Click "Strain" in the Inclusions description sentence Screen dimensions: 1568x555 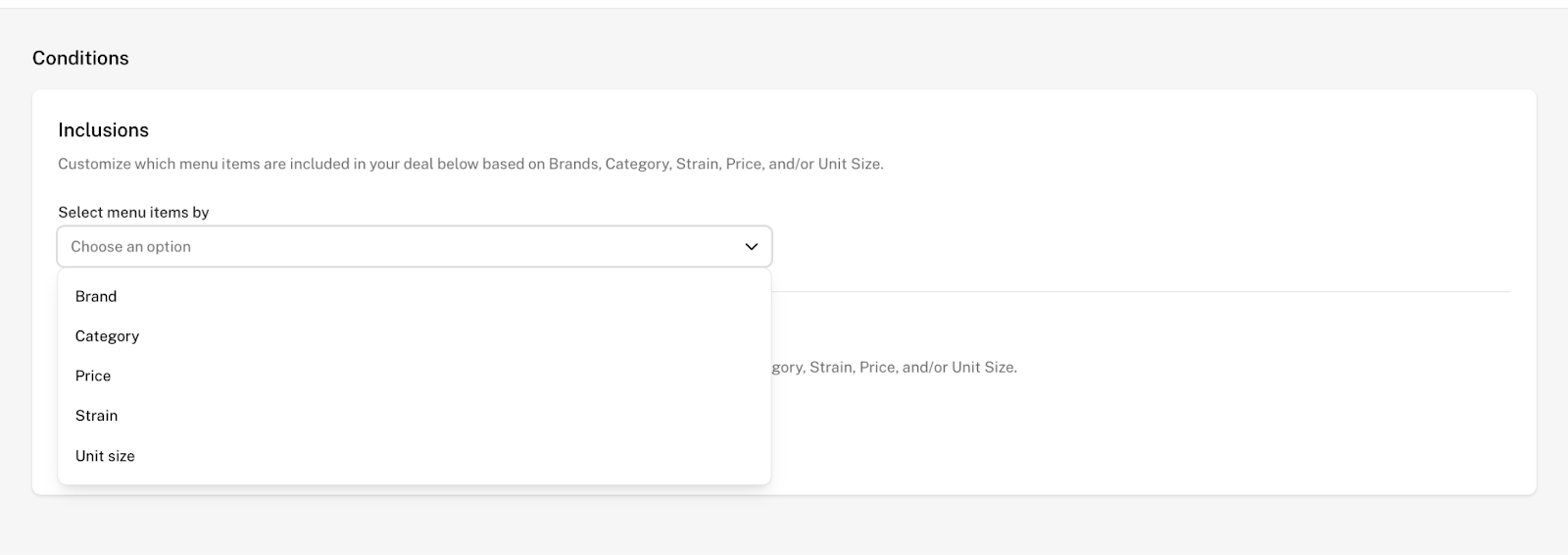pos(696,164)
